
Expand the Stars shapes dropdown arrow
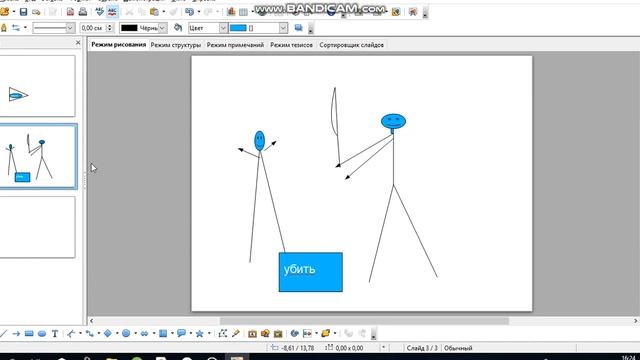coord(209,334)
